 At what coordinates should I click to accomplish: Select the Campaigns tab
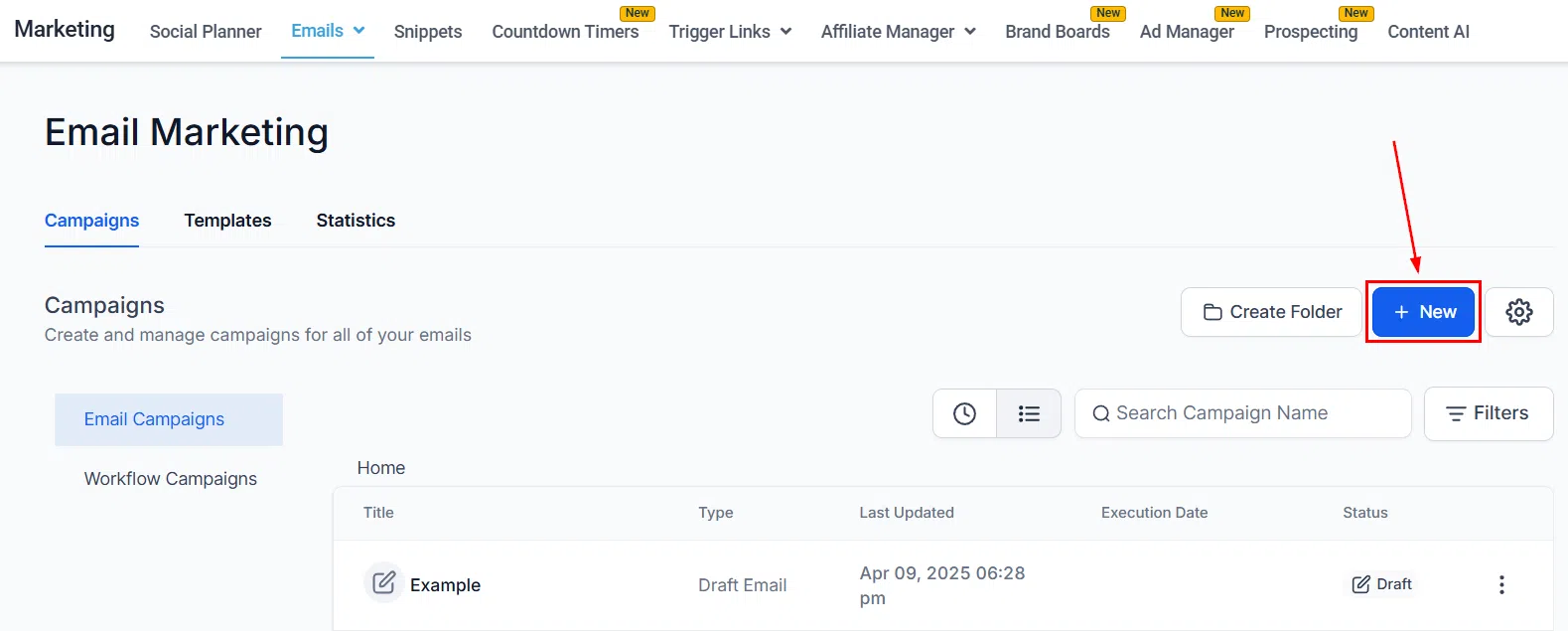click(x=91, y=221)
